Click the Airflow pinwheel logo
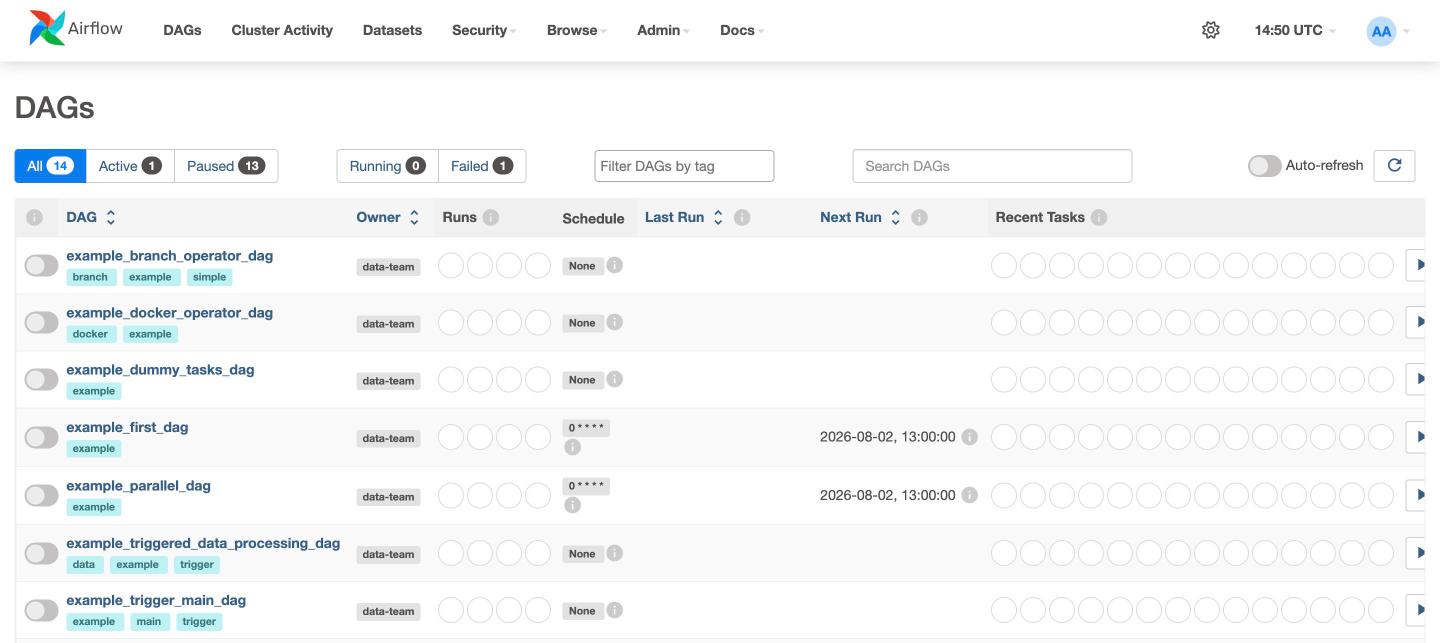1440x643 pixels. click(x=46, y=29)
